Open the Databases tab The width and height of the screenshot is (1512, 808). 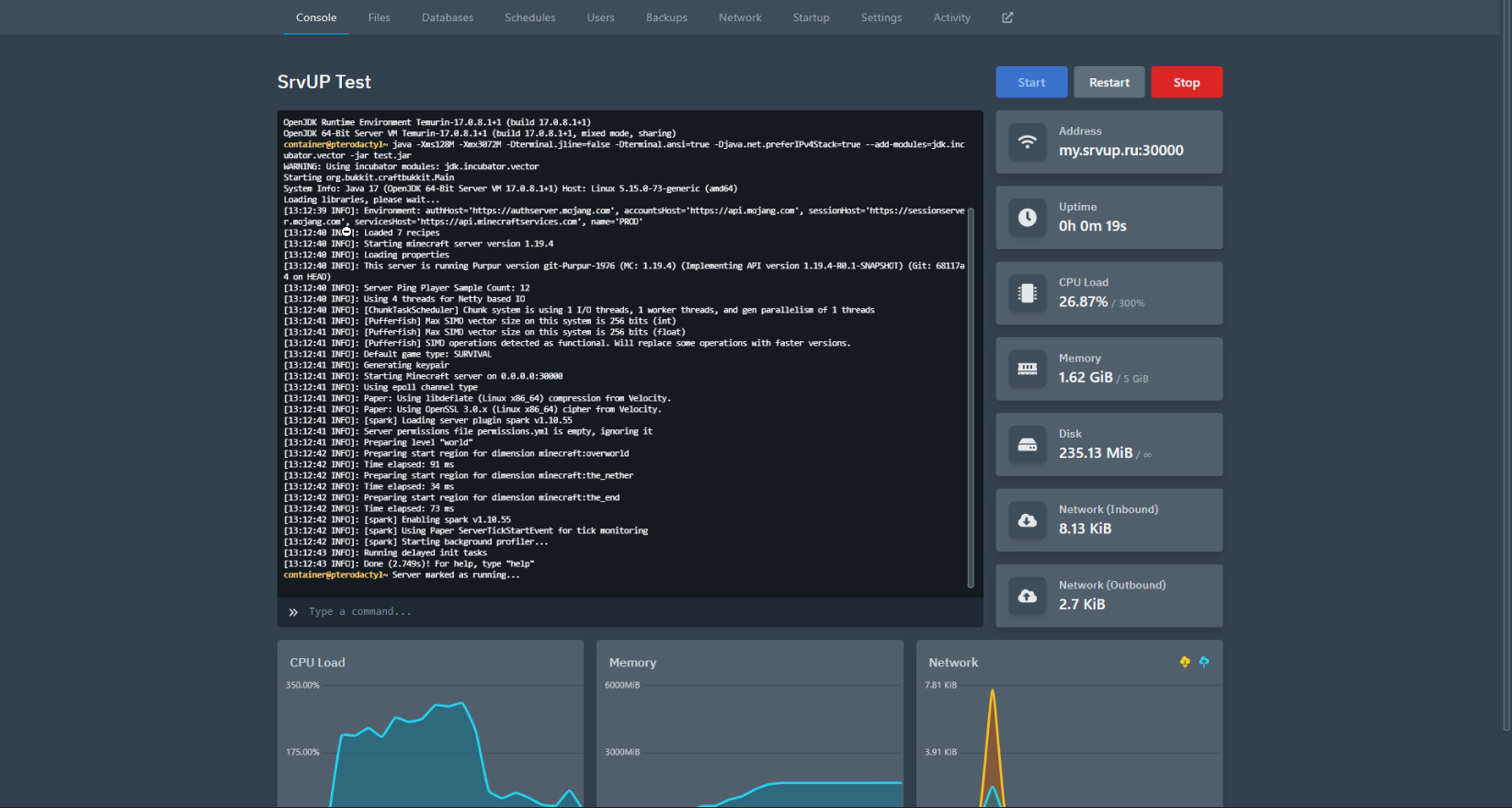pos(448,17)
